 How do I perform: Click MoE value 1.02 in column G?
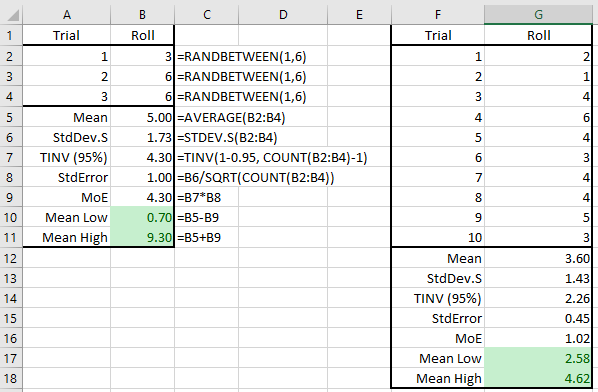(x=538, y=338)
